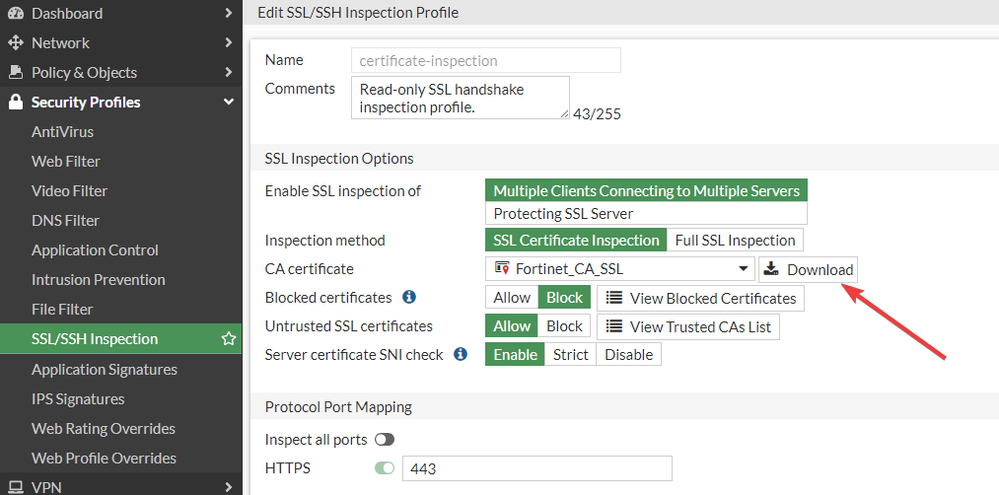Click the info icon beside Blocked certificates

[409, 297]
